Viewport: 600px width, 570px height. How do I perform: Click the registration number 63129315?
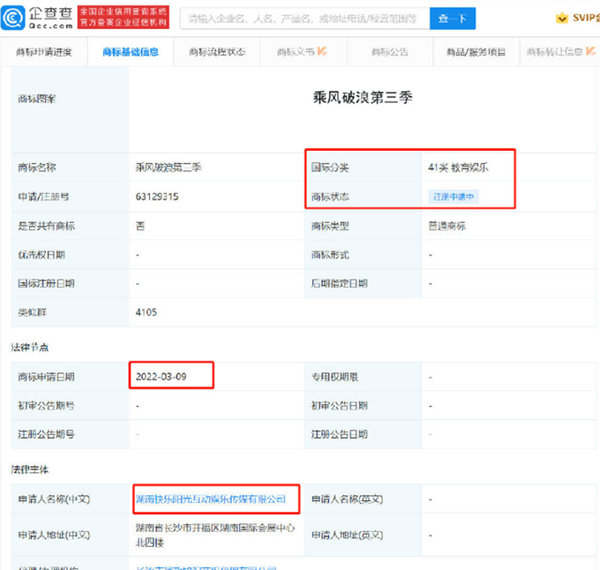(x=157, y=197)
